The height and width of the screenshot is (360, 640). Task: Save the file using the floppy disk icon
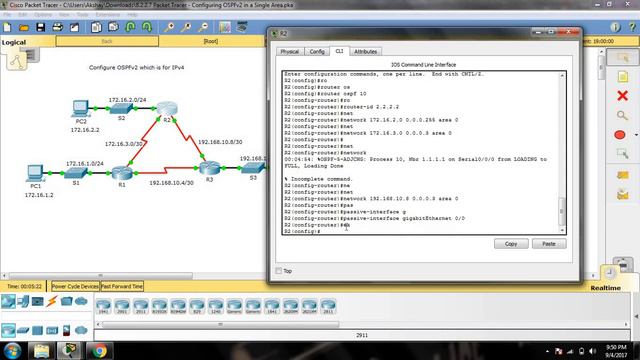[40, 27]
